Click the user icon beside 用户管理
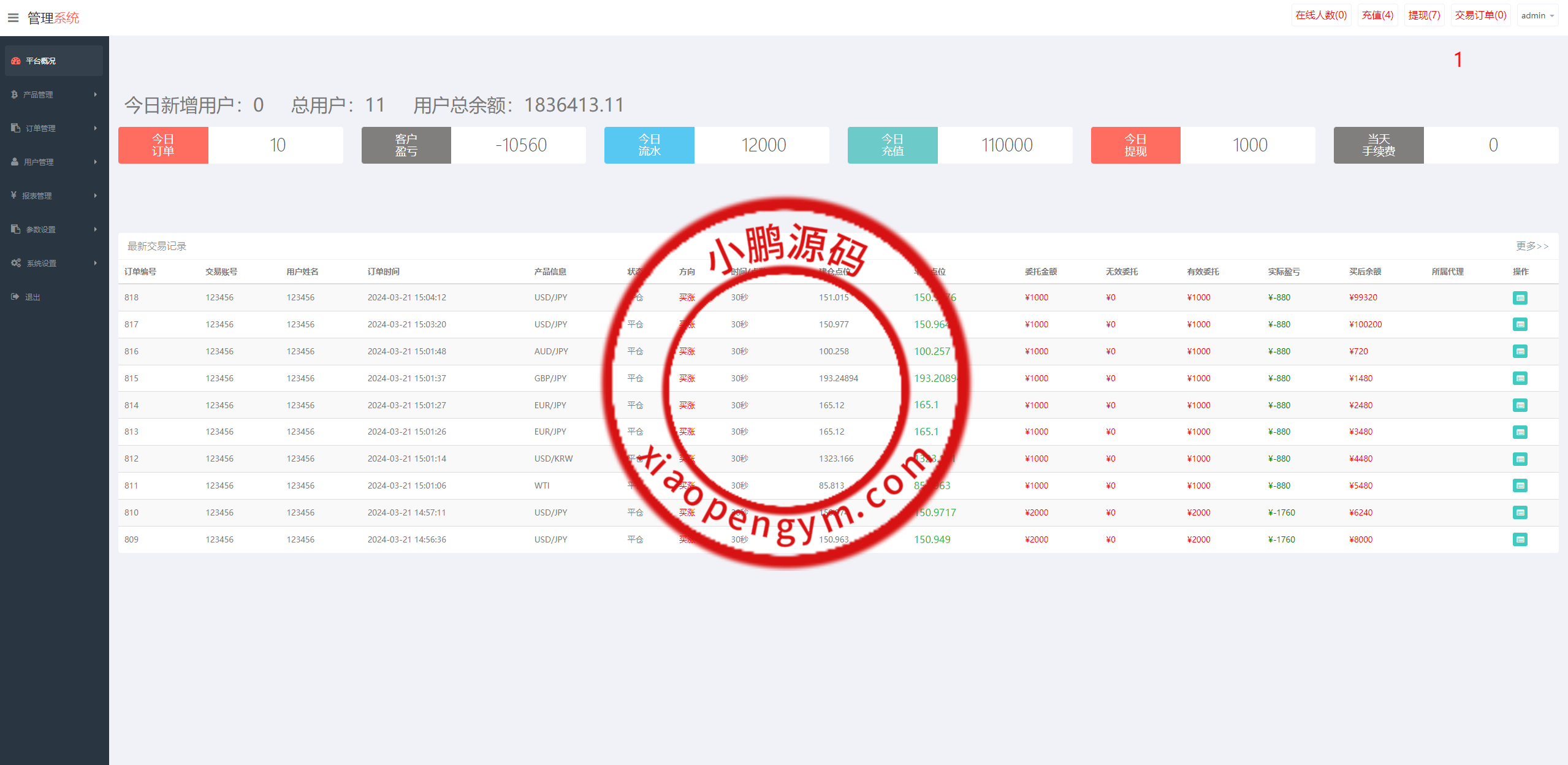This screenshot has width=1568, height=765. click(15, 162)
